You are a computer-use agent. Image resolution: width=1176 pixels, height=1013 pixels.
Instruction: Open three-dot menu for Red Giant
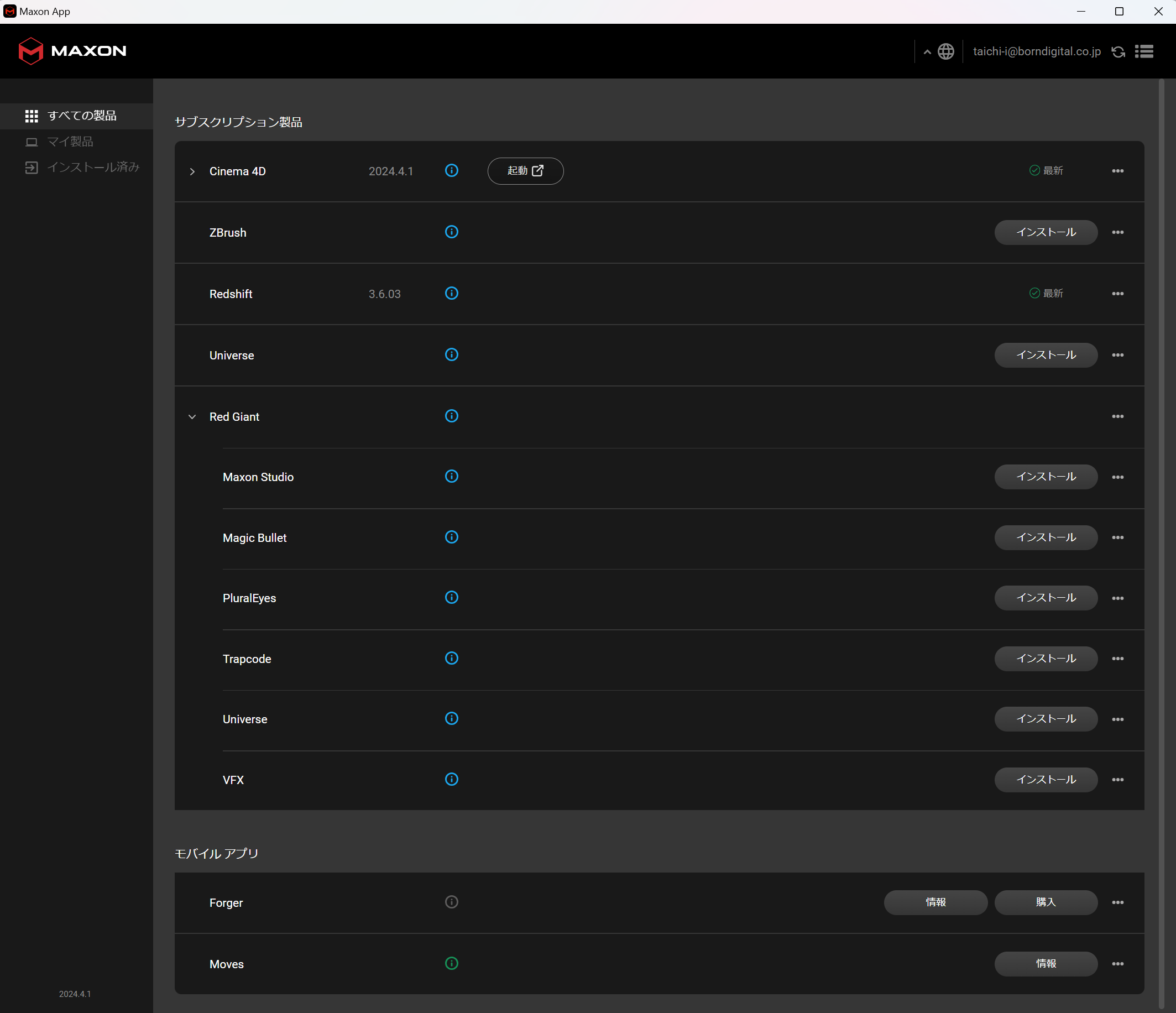click(1117, 416)
